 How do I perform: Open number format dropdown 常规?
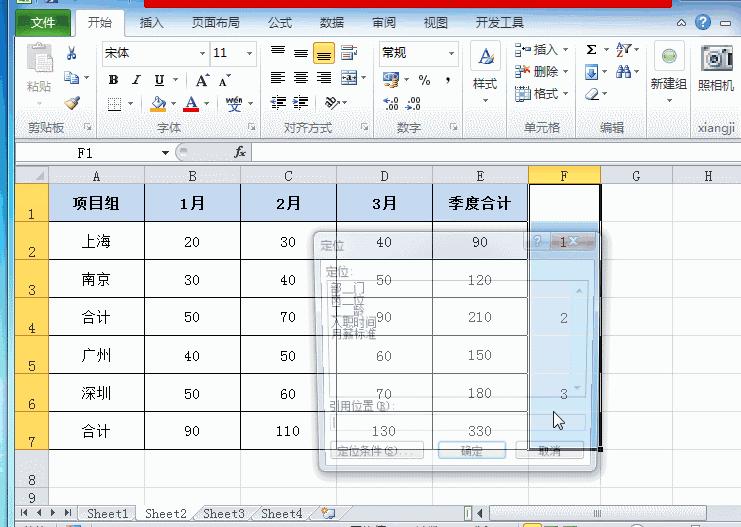pyautogui.click(x=451, y=53)
